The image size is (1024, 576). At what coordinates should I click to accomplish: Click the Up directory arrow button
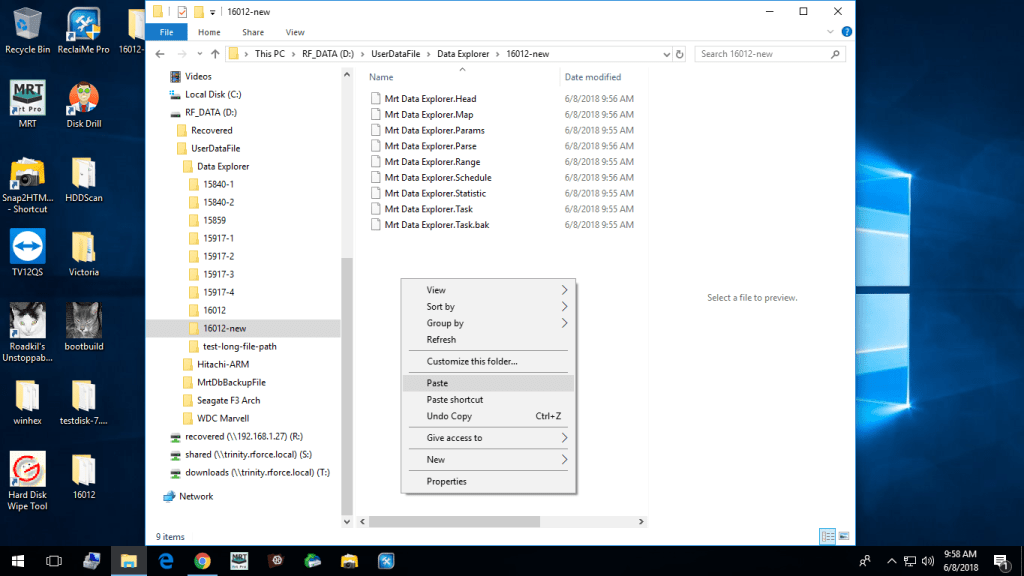pos(215,54)
